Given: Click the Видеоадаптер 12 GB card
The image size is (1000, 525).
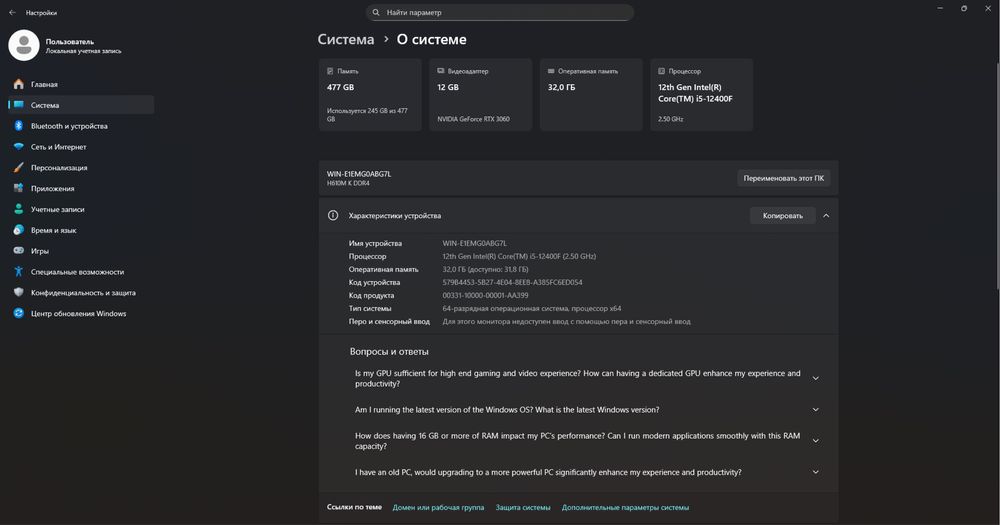Looking at the screenshot, I should click(x=480, y=94).
